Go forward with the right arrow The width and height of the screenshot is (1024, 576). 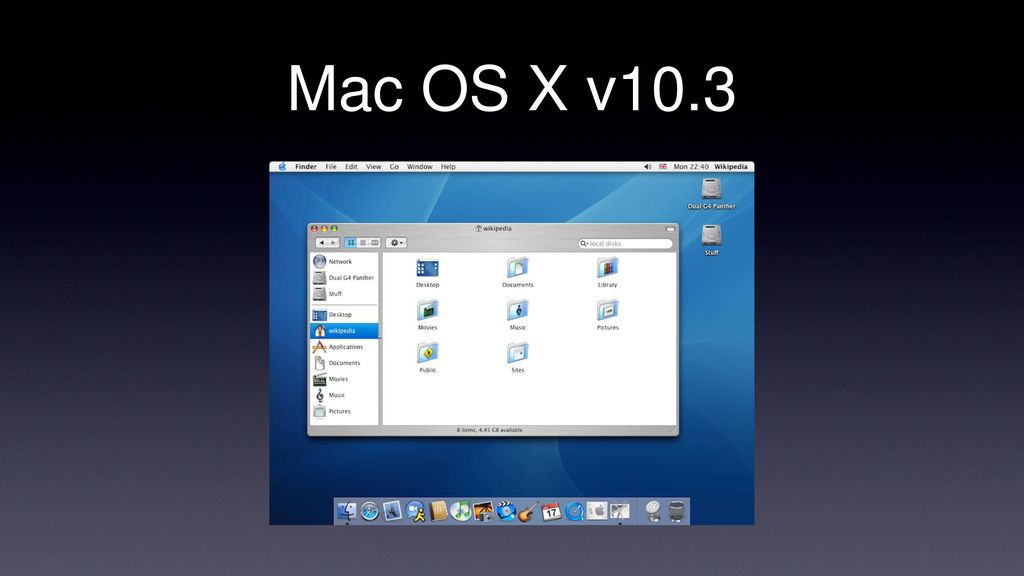point(334,242)
